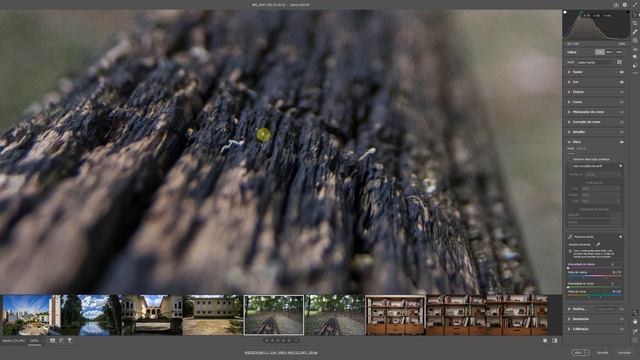
Task: Expand the Geometria panel
Action: 569,319
